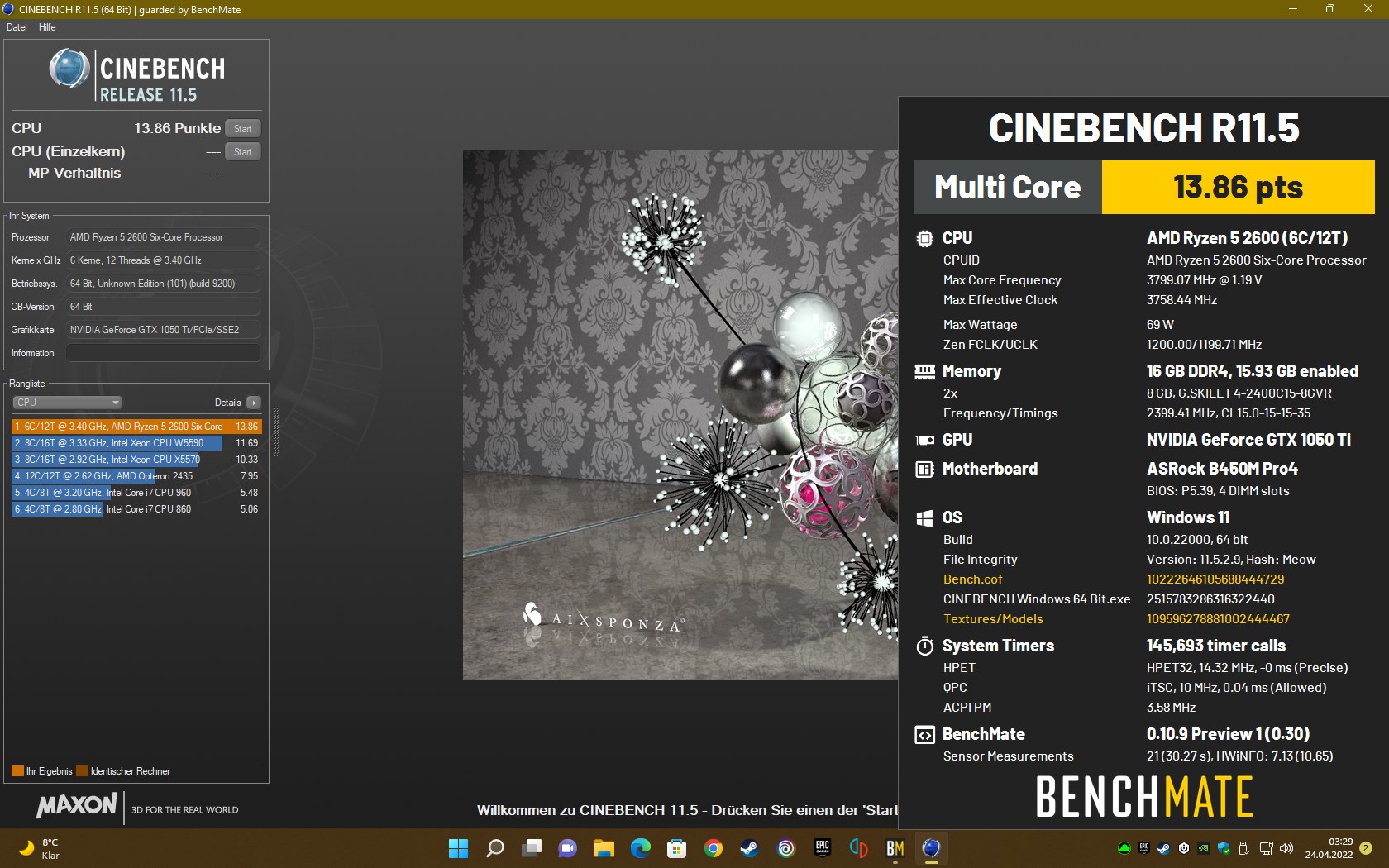
Task: Select the AMD Ryzen 5 2600 ranking row
Action: [x=136, y=427]
